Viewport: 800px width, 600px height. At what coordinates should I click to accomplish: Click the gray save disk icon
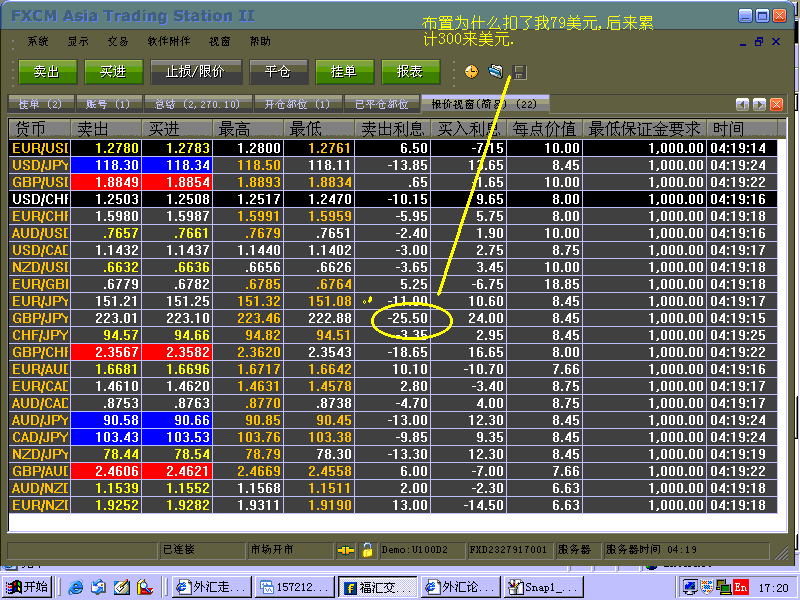click(519, 71)
